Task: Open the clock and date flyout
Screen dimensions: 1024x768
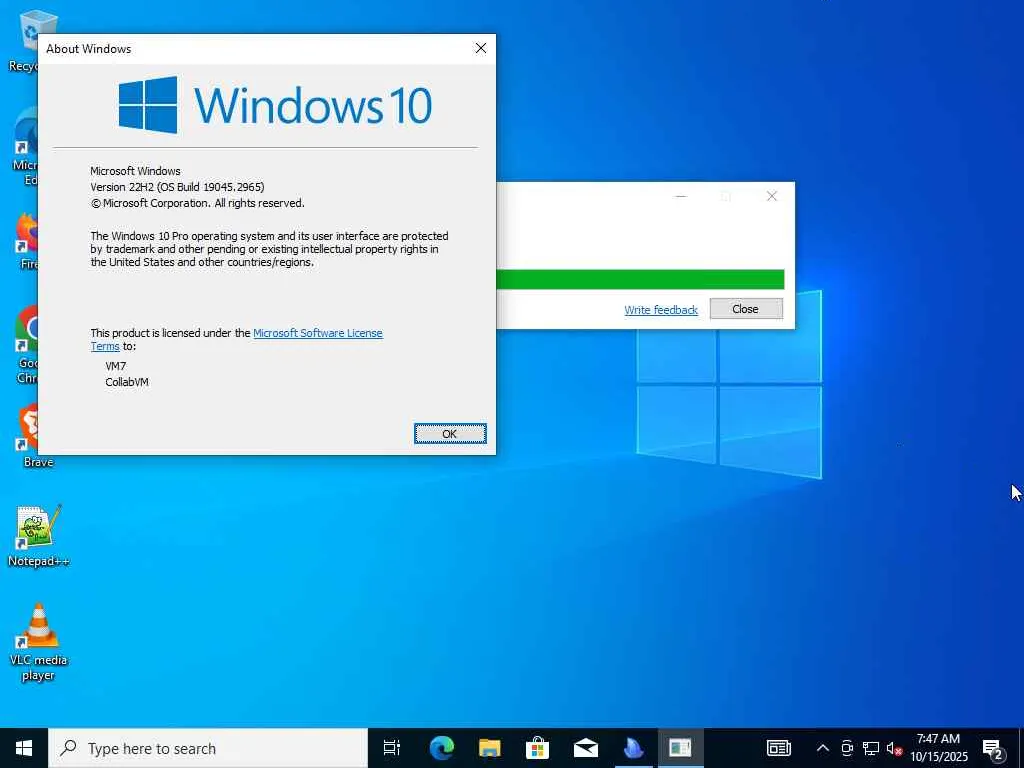Action: click(x=939, y=748)
